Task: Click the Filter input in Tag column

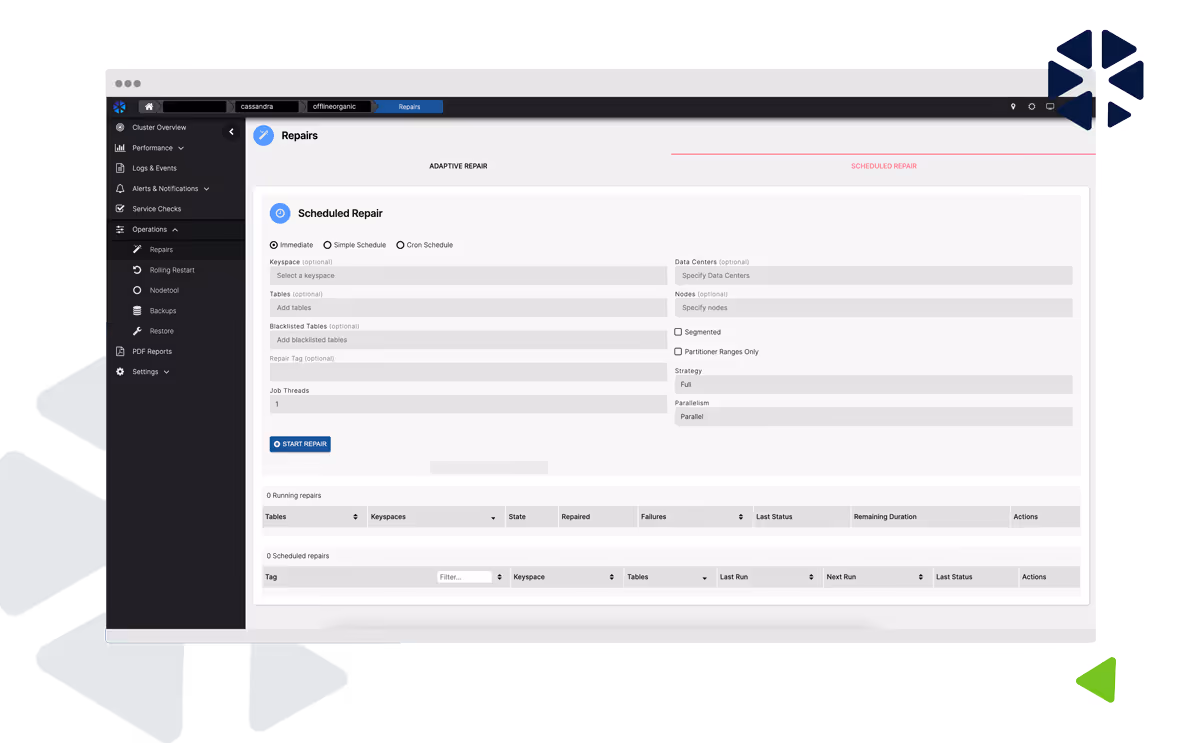Action: pyautogui.click(x=464, y=577)
